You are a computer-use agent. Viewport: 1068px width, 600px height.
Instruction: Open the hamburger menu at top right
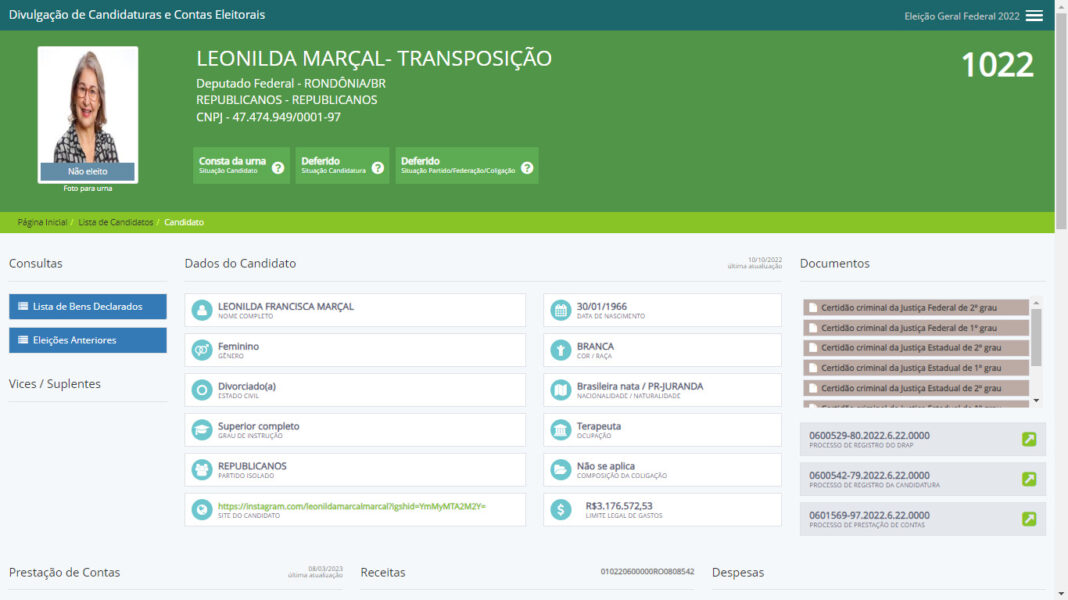pyautogui.click(x=1034, y=15)
